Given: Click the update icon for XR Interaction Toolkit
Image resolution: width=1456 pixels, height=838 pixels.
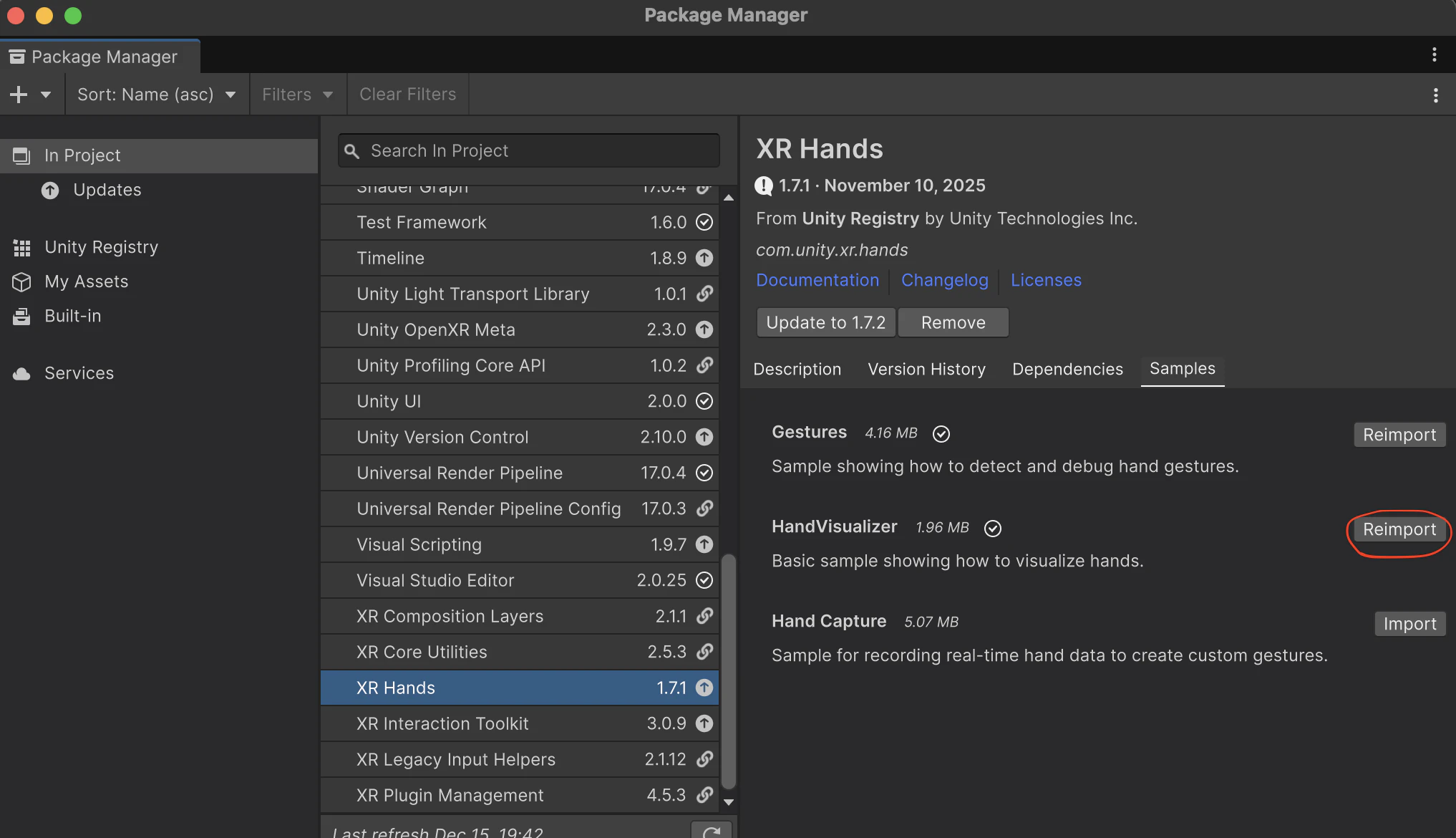Looking at the screenshot, I should 704,723.
